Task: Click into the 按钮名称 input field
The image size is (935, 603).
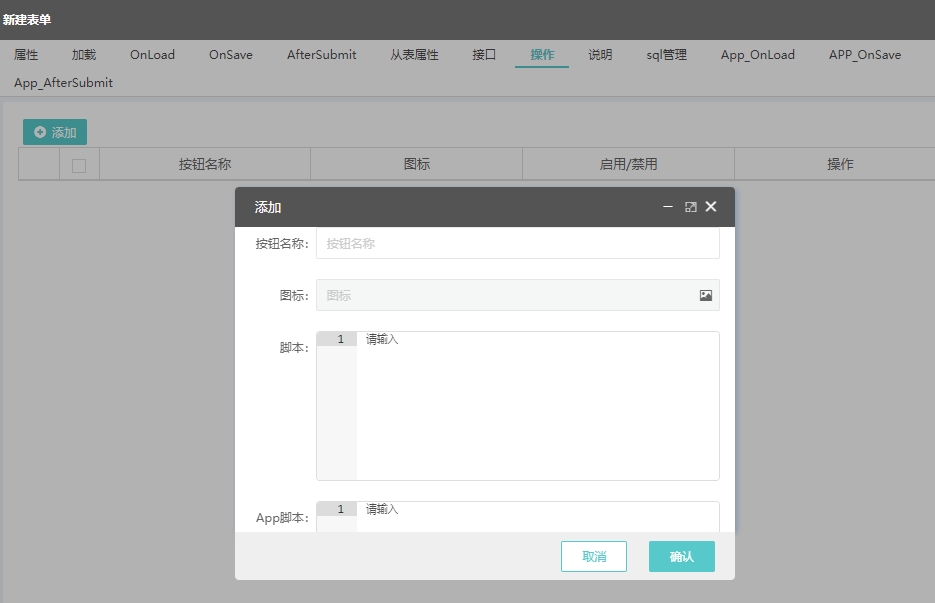Action: (x=518, y=243)
